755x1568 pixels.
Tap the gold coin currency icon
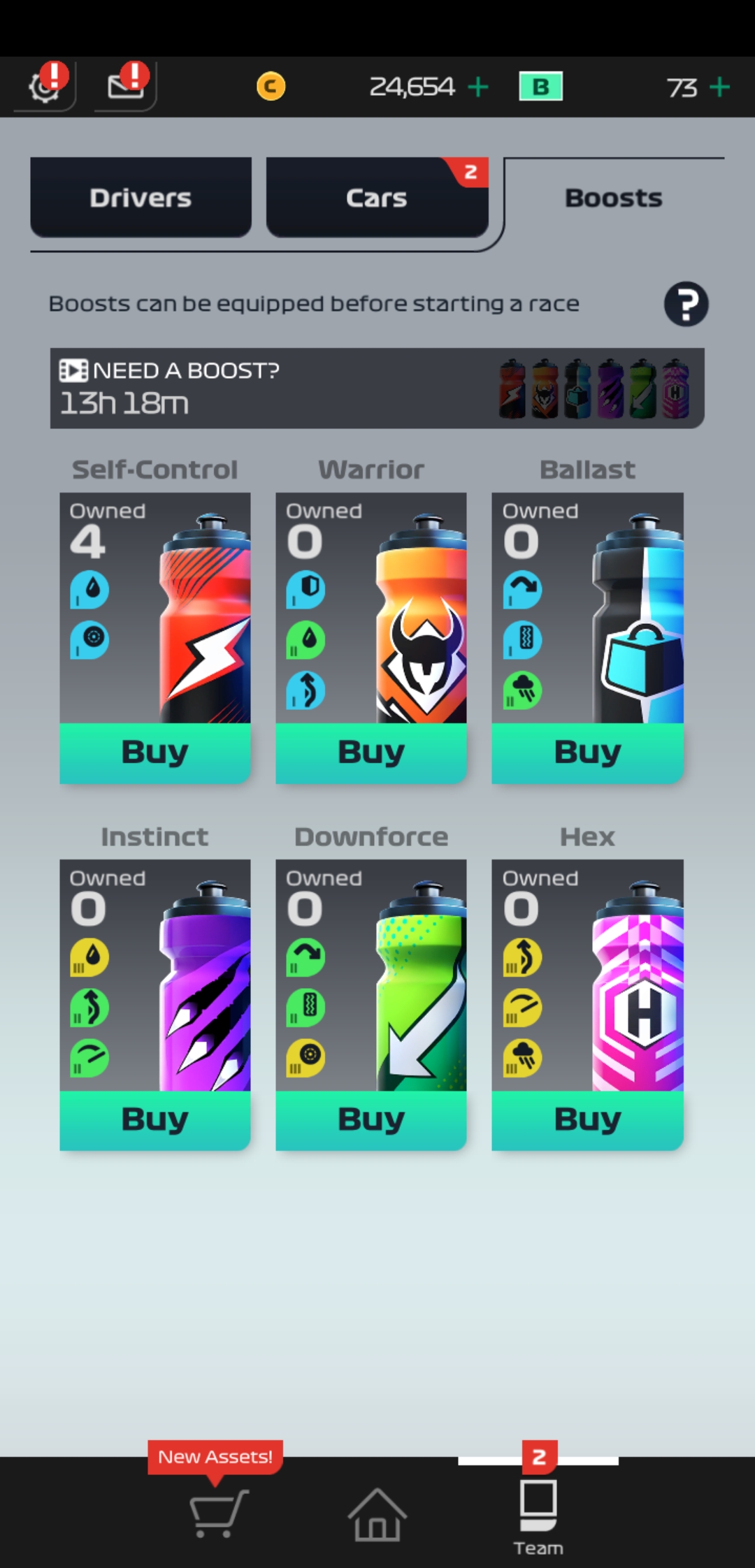(x=271, y=87)
